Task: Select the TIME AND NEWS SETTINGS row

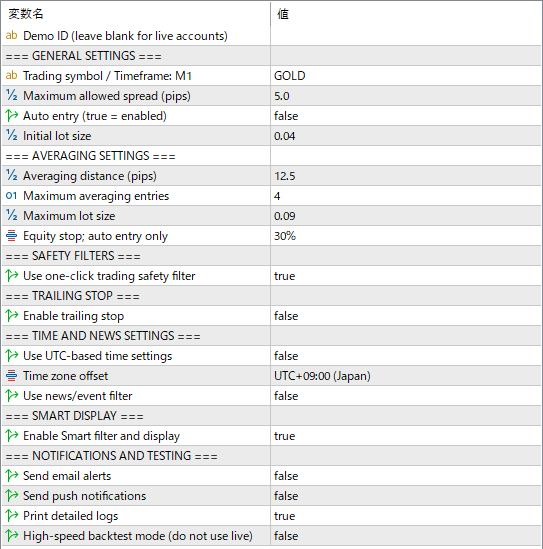Action: coord(271,335)
